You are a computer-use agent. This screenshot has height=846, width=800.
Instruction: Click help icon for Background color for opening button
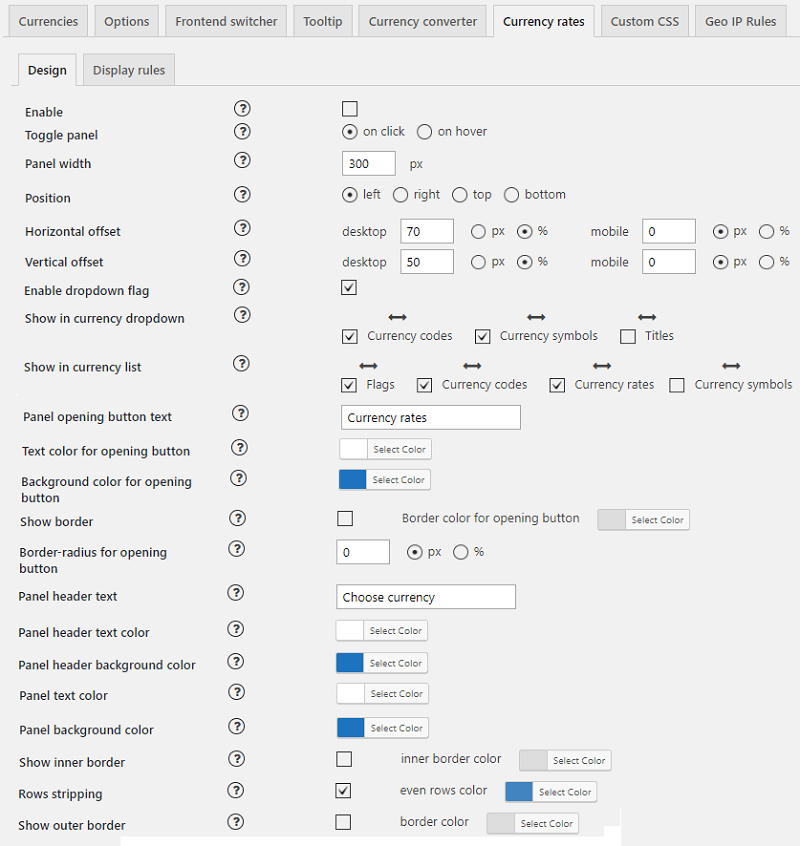click(x=238, y=478)
